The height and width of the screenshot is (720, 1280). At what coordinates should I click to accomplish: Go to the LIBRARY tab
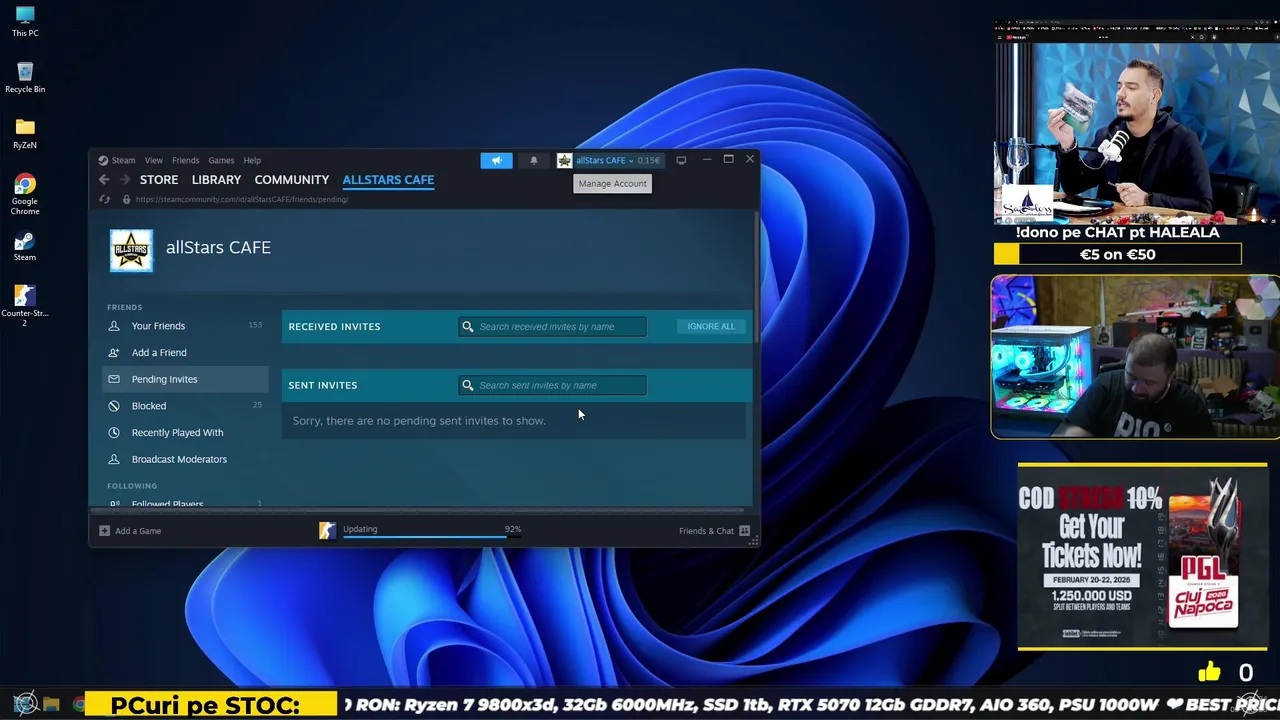(x=216, y=180)
